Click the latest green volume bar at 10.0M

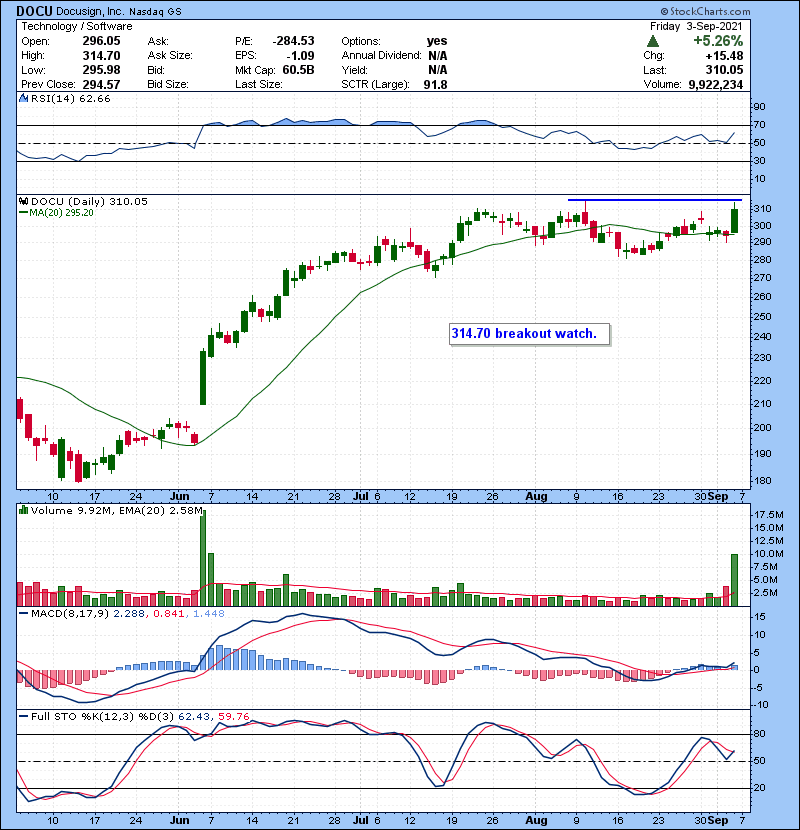734,580
